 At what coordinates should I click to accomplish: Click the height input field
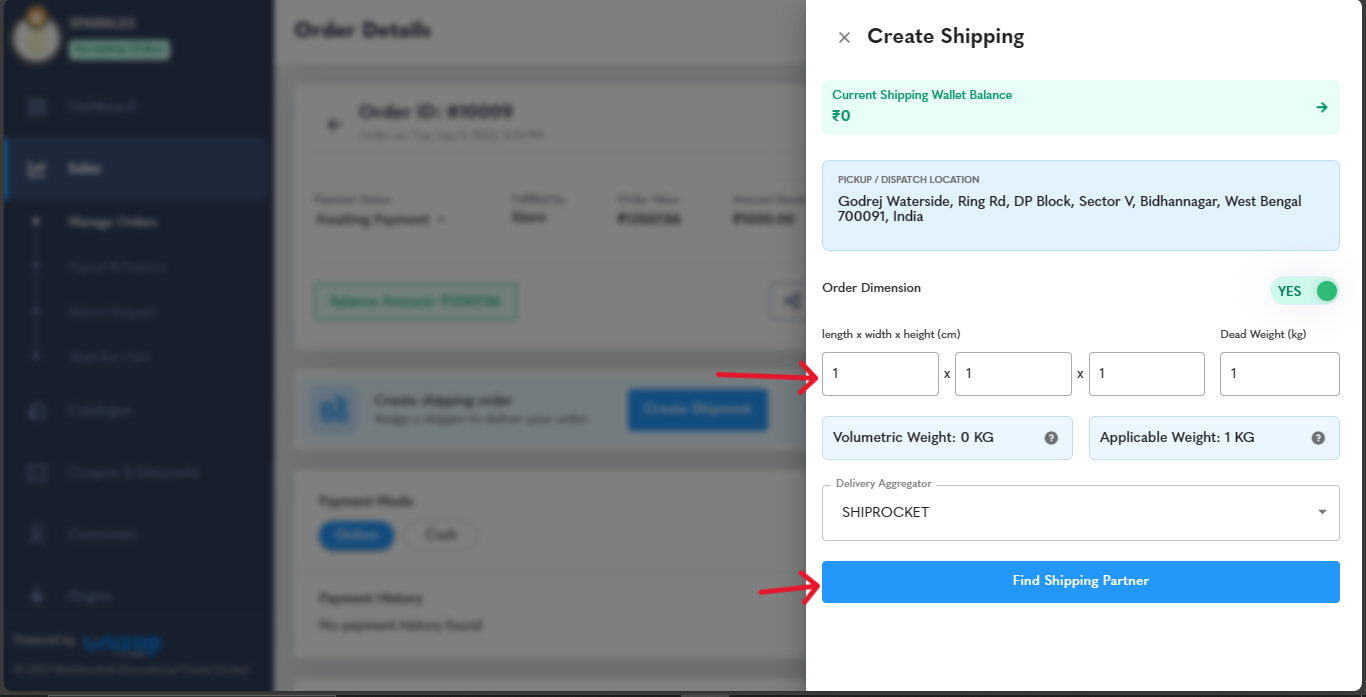click(x=1147, y=374)
